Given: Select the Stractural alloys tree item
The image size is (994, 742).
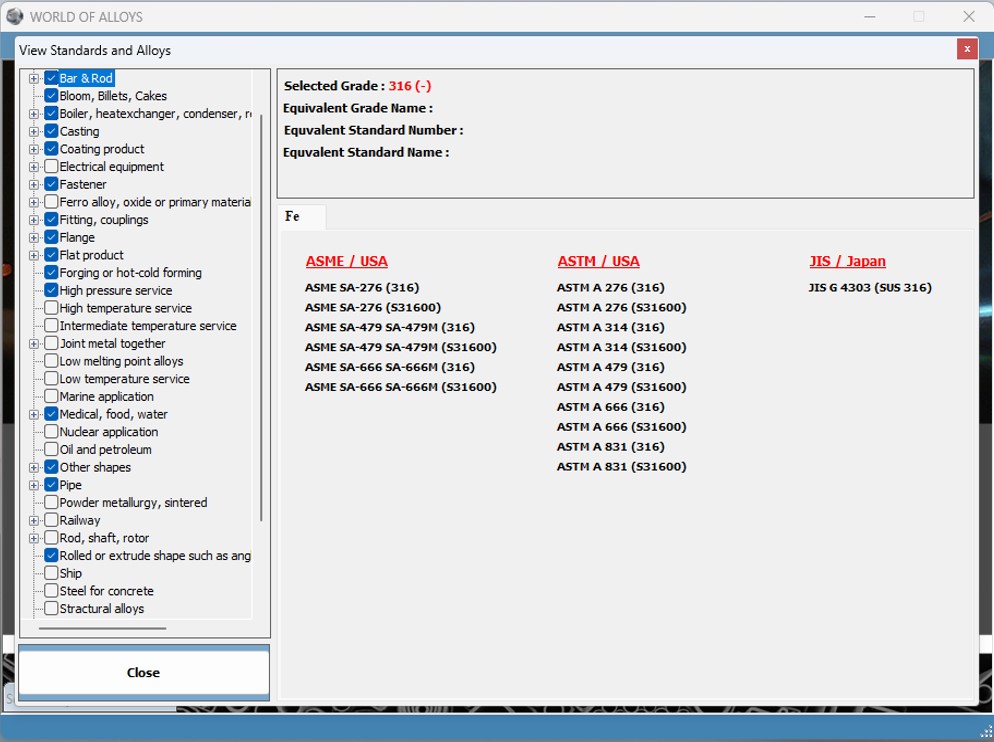Looking at the screenshot, I should click(x=101, y=608).
